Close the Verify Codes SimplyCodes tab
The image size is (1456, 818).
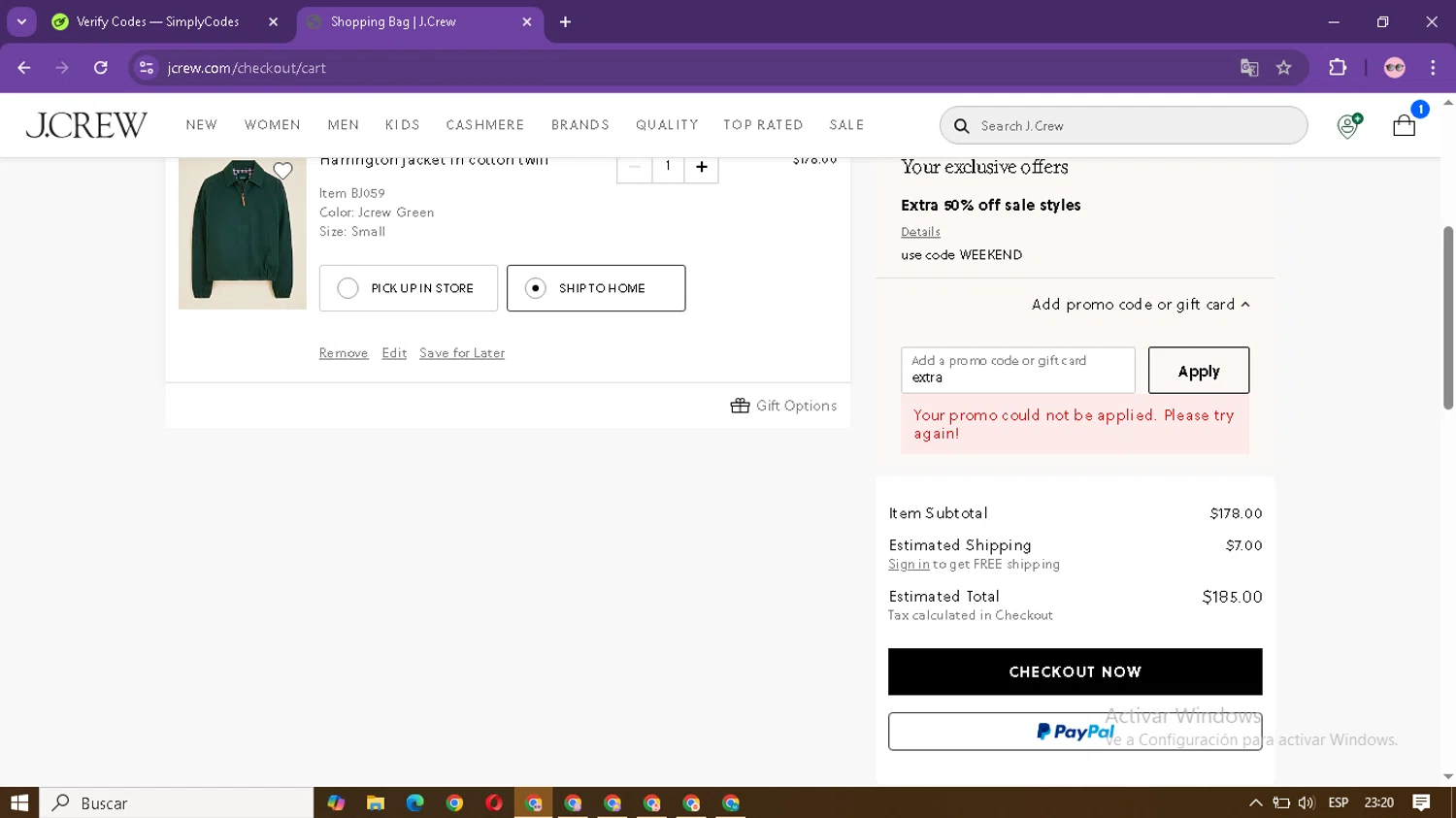point(273,21)
